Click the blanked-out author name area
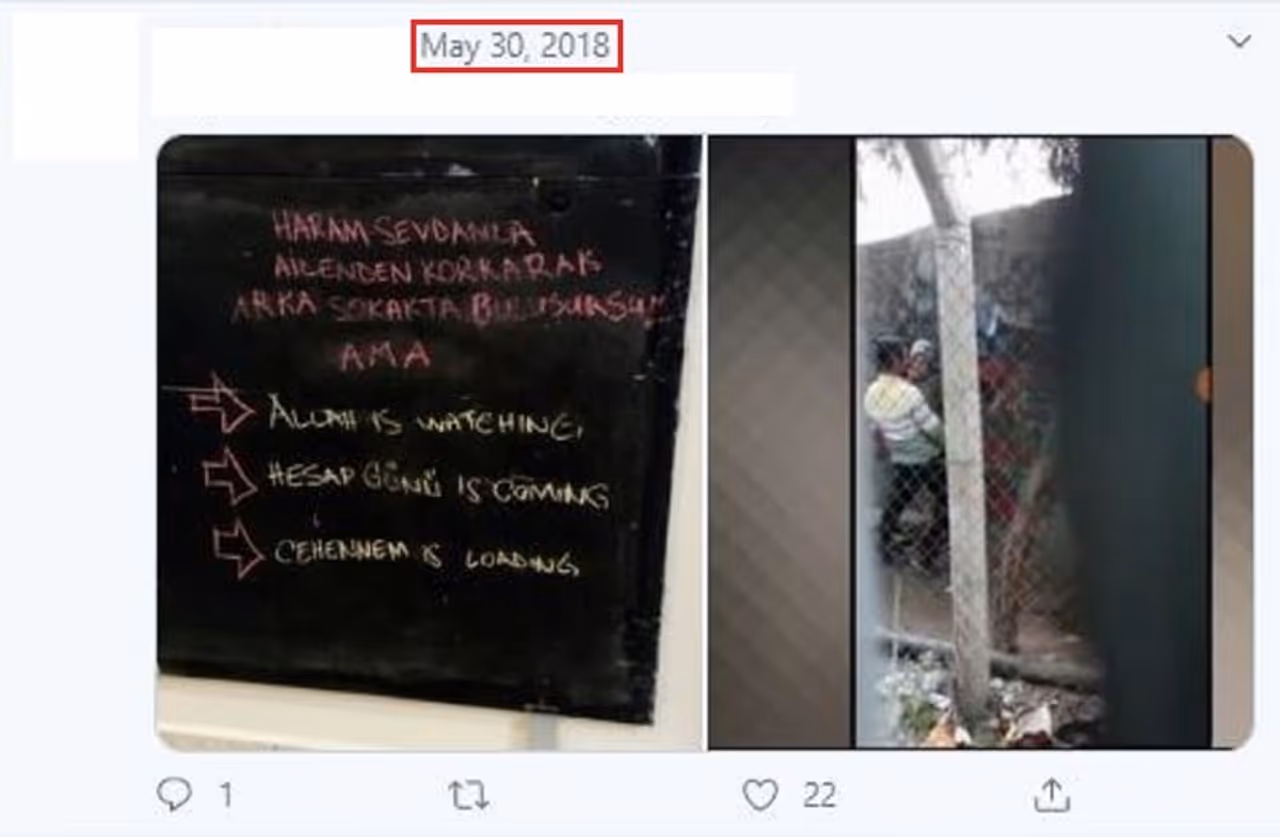 click(x=283, y=46)
